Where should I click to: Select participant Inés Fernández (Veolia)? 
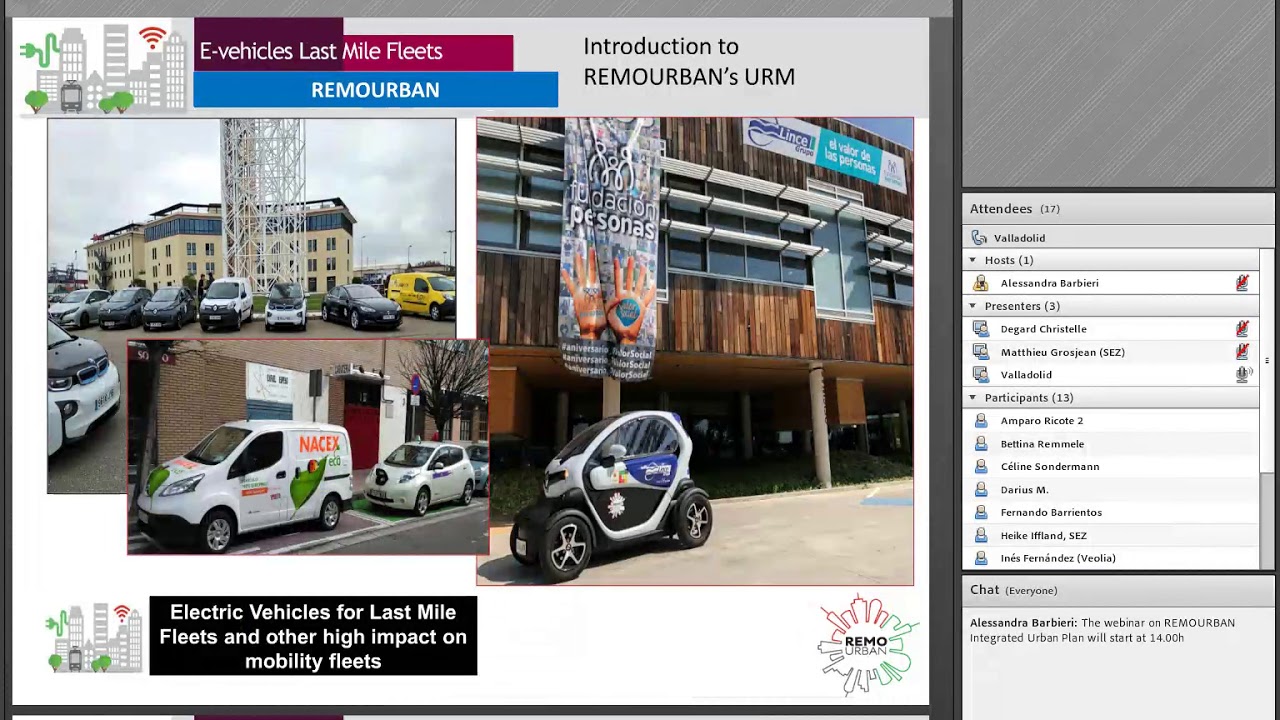coord(1058,559)
